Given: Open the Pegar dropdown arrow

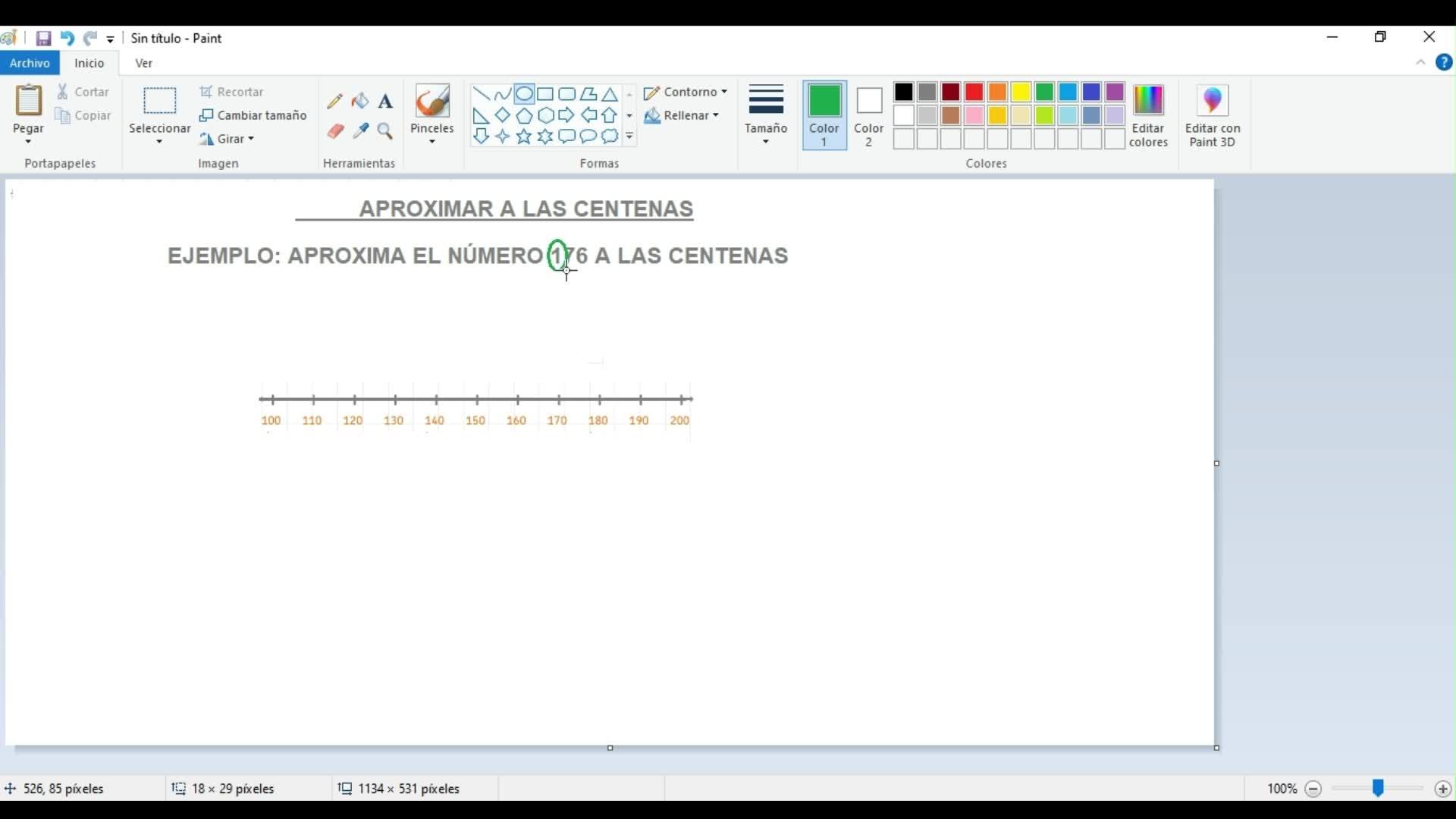Looking at the screenshot, I should [x=28, y=142].
